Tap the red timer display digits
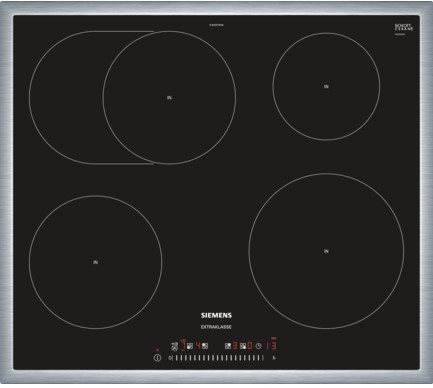433x388 pixels. (x=271, y=345)
